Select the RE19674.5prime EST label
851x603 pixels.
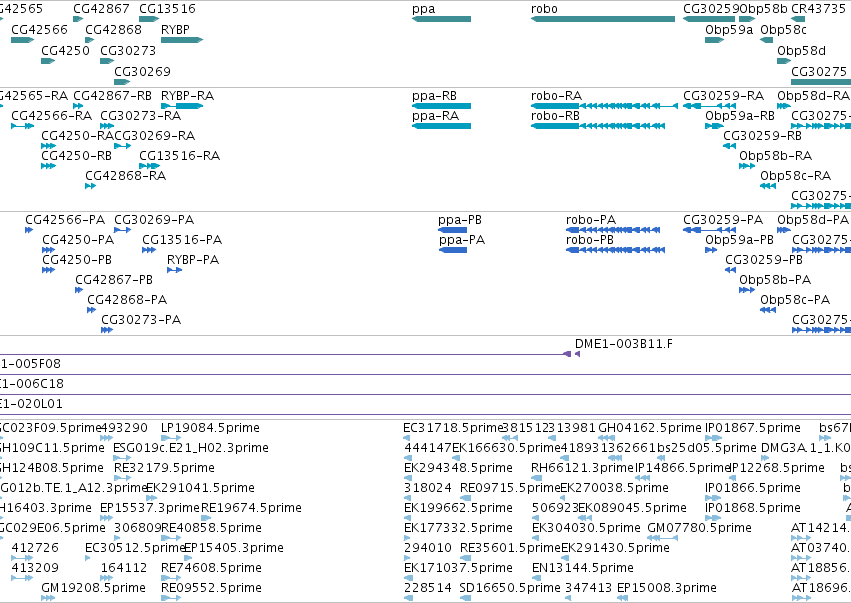[x=251, y=508]
